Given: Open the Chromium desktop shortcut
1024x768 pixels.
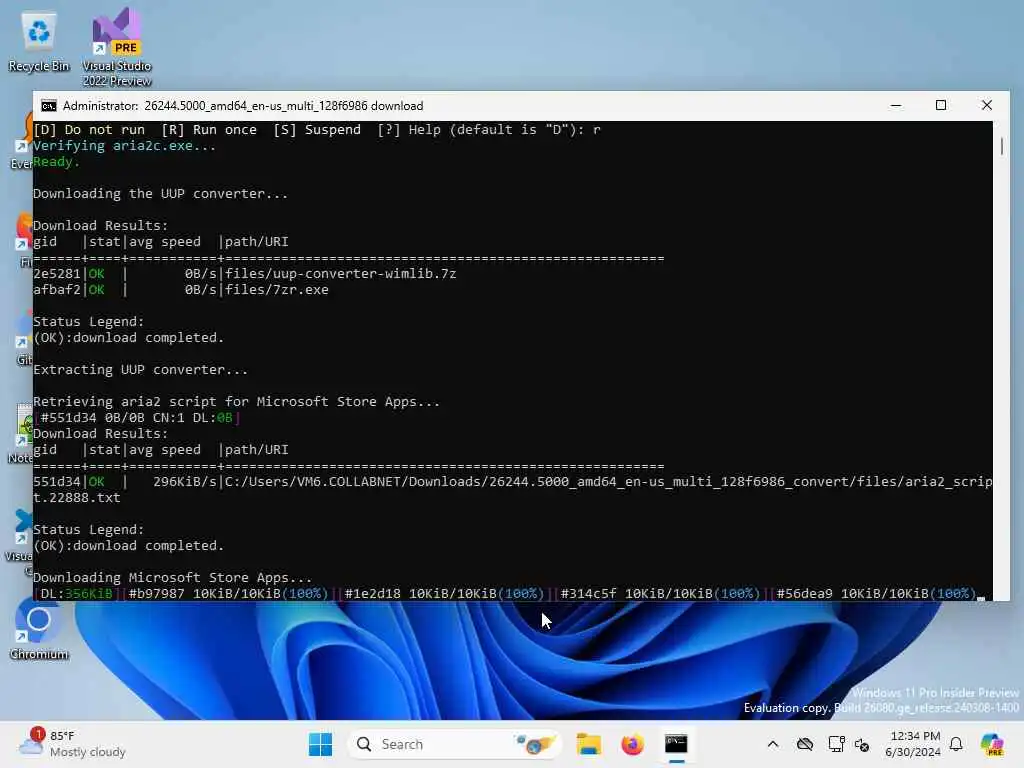Looking at the screenshot, I should pyautogui.click(x=39, y=628).
